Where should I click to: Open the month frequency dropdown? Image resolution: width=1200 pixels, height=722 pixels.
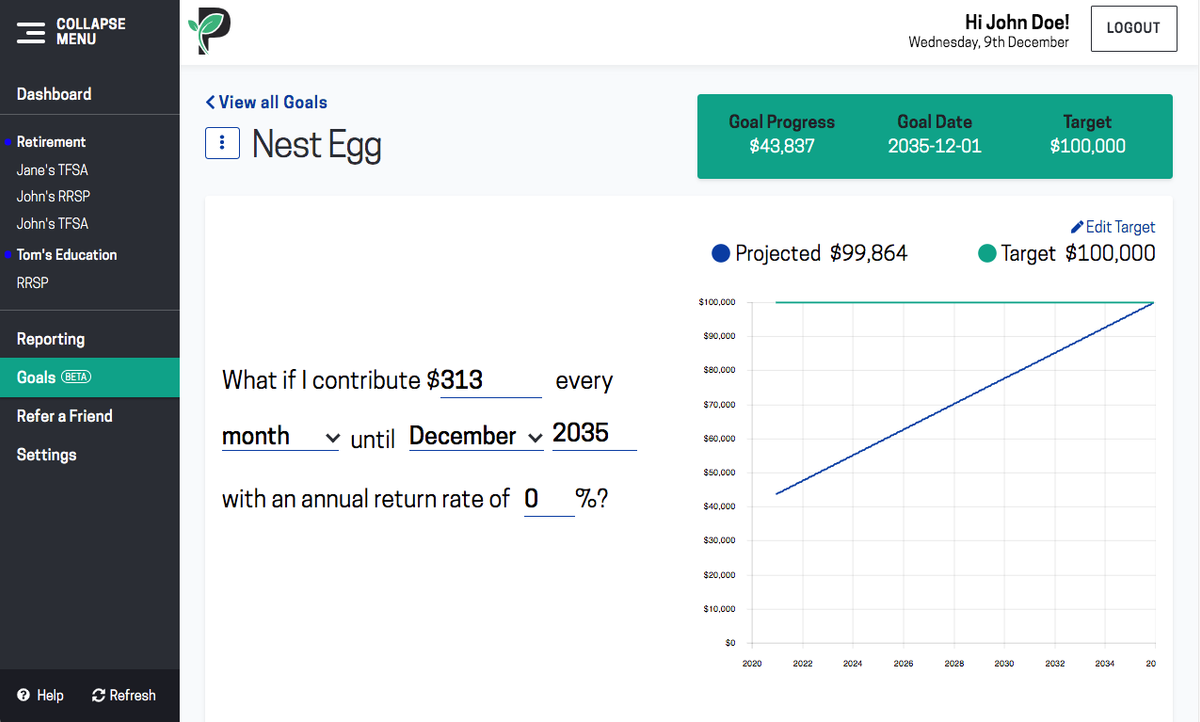tap(280, 437)
